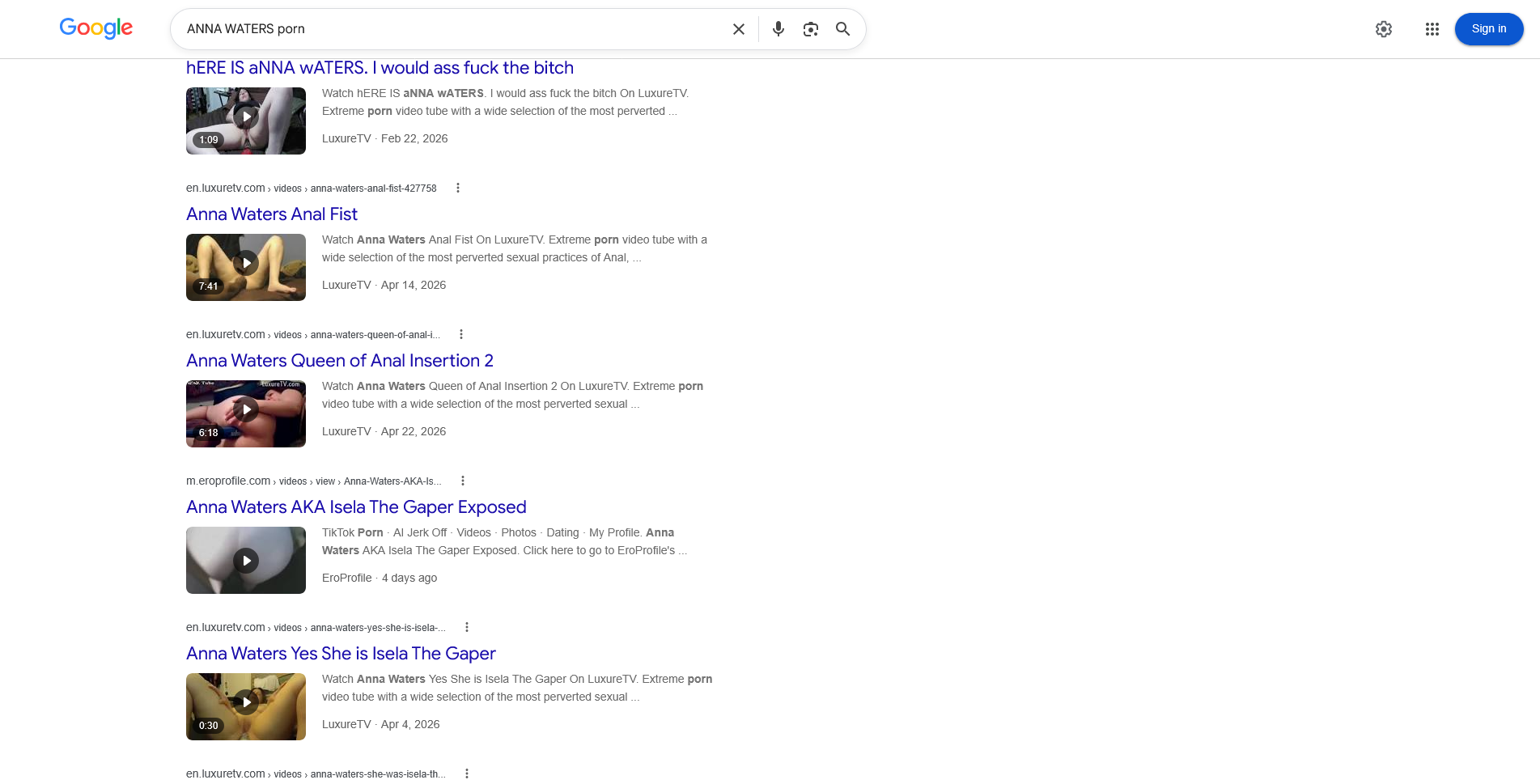Play the 6:18 video thumbnail
1540x784 pixels.
point(246,413)
